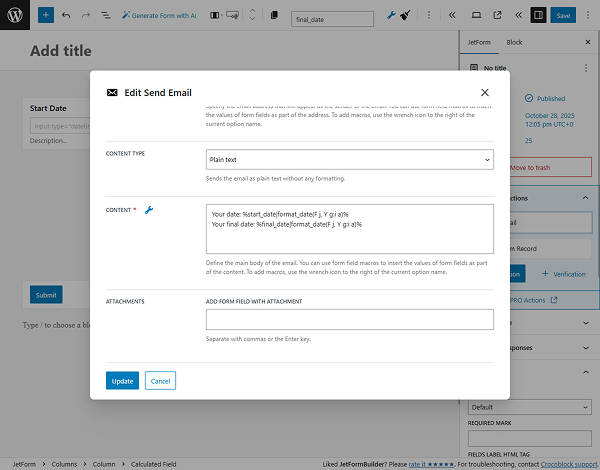The height and width of the screenshot is (470, 600).
Task: Click the WordPress logo icon
Action: [15, 15]
